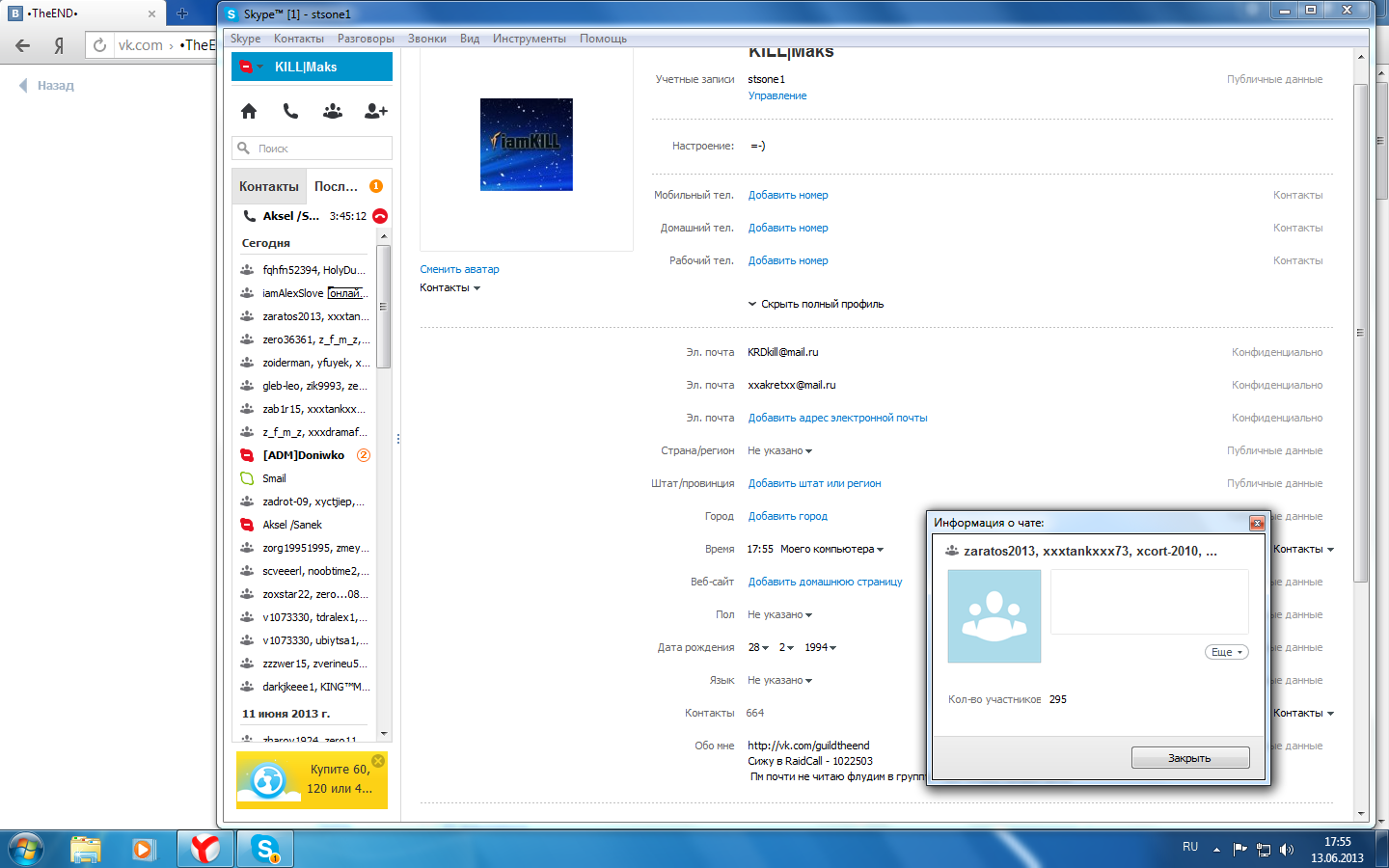The image size is (1389, 868).
Task: Open Action Center flag icon
Action: (x=1240, y=850)
